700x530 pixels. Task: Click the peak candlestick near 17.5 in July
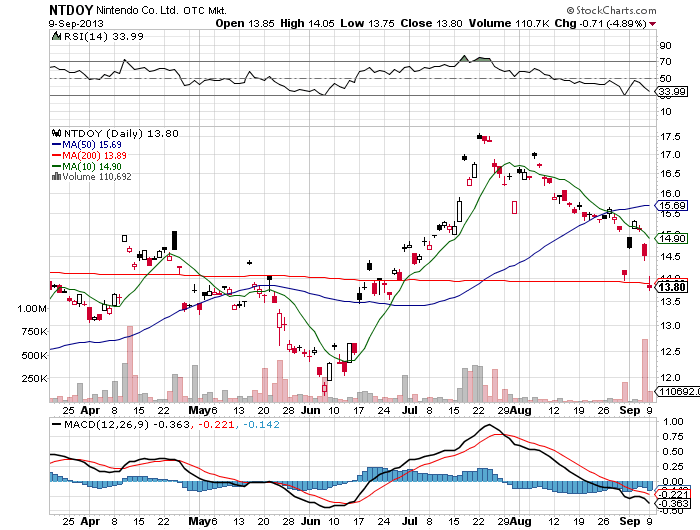point(479,136)
